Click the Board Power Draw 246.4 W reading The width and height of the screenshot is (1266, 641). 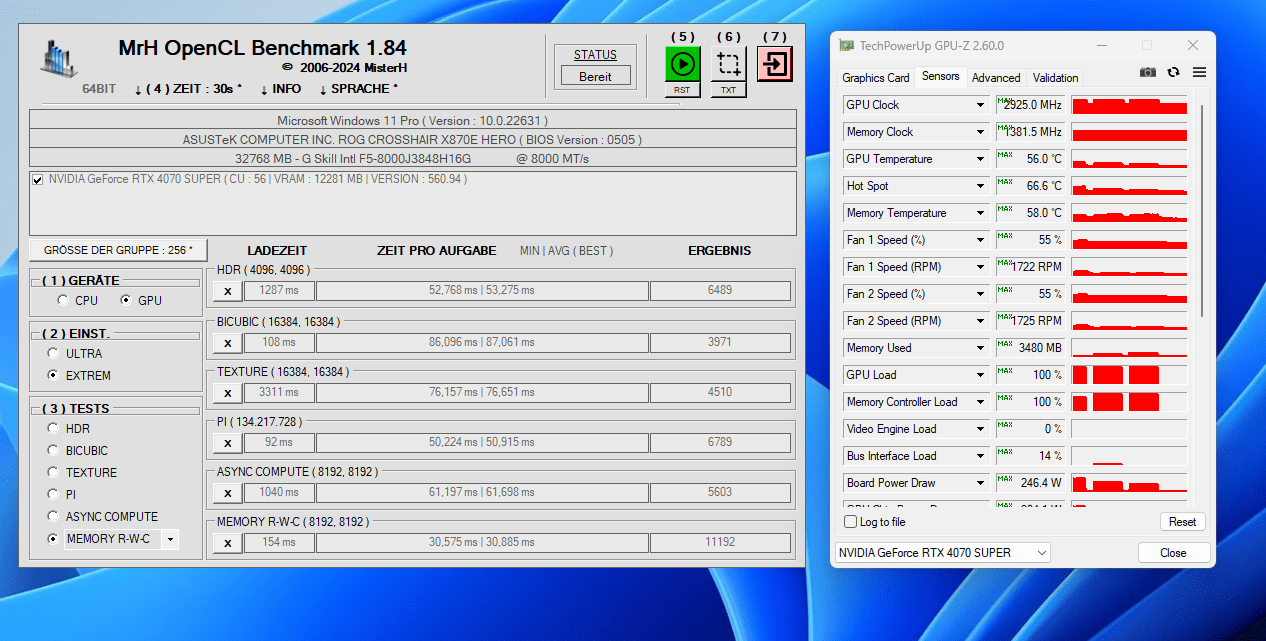[1030, 483]
